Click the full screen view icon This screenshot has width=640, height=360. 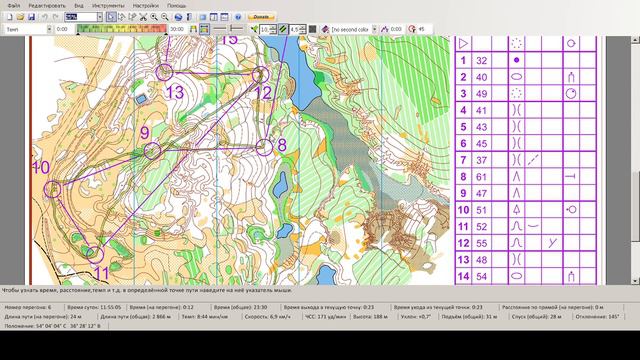point(202,17)
